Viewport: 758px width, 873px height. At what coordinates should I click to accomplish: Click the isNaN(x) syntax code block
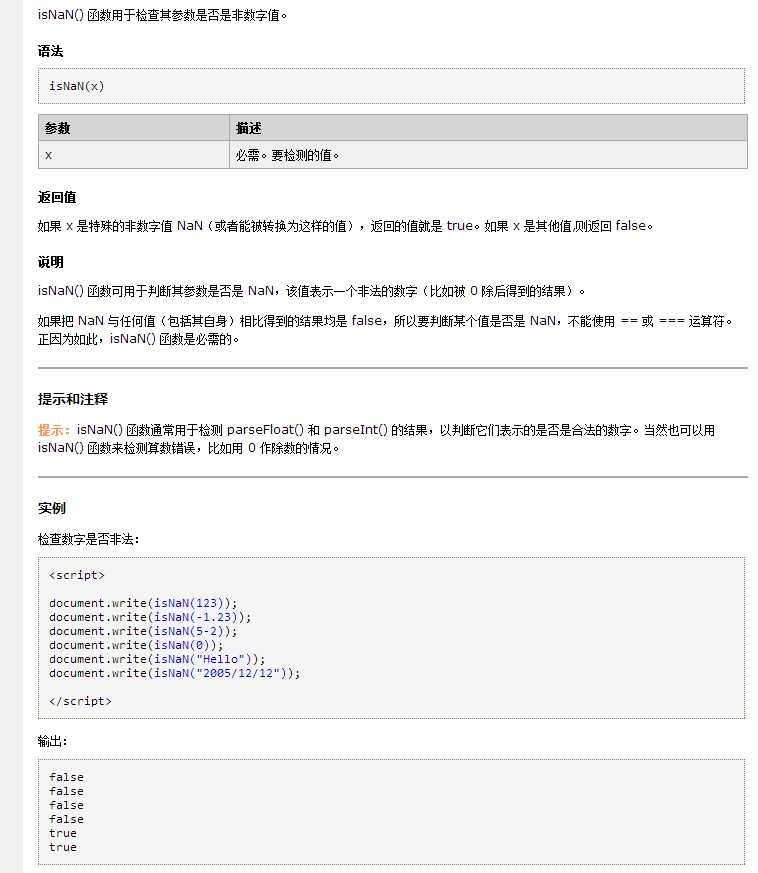pyautogui.click(x=391, y=86)
